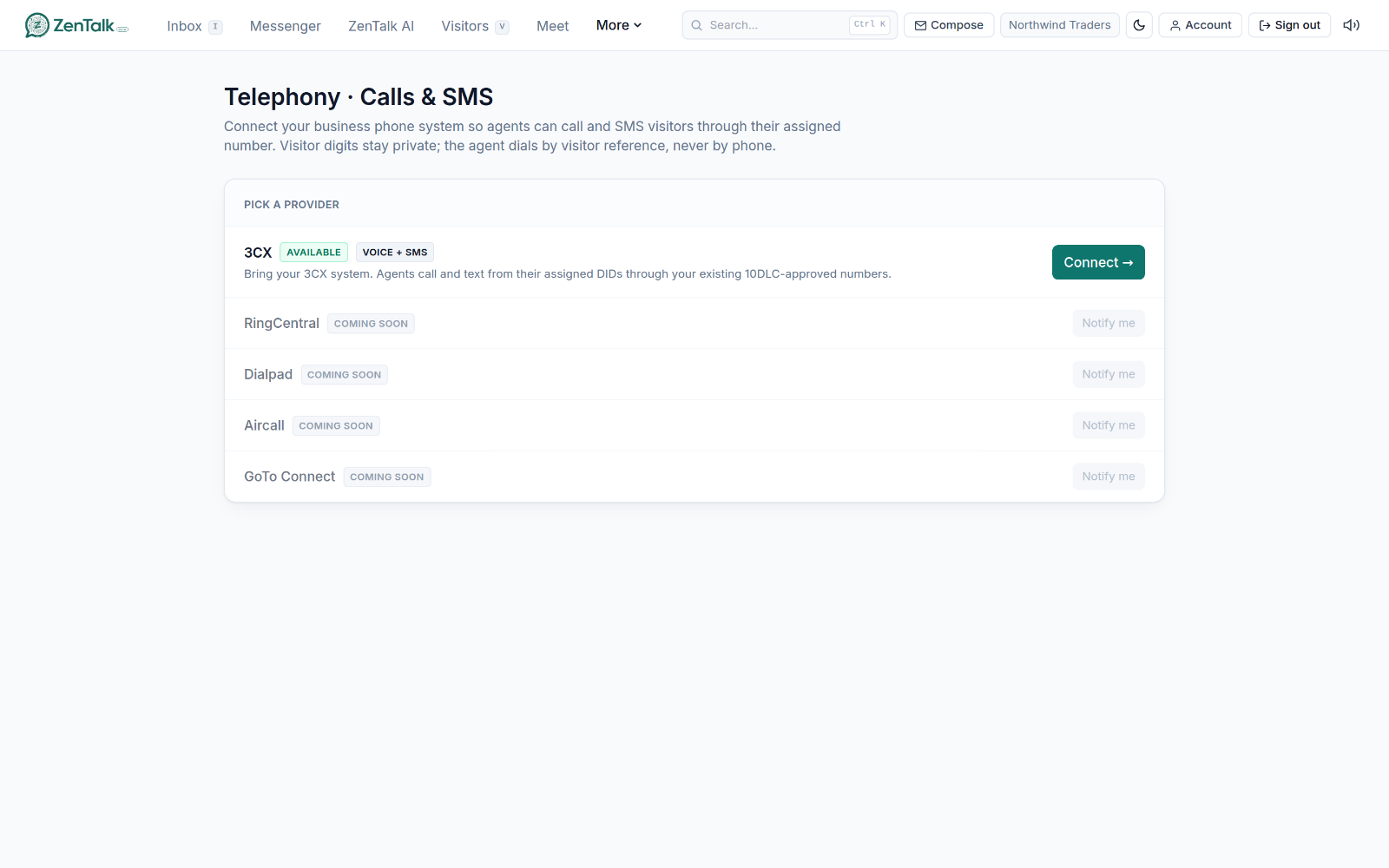Click Notify me for Aircall
This screenshot has height=868, width=1389.
point(1109,425)
